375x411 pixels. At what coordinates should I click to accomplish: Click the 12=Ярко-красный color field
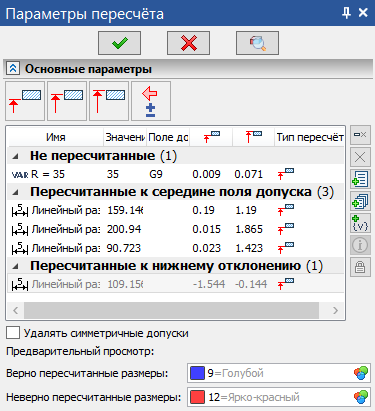(279, 397)
